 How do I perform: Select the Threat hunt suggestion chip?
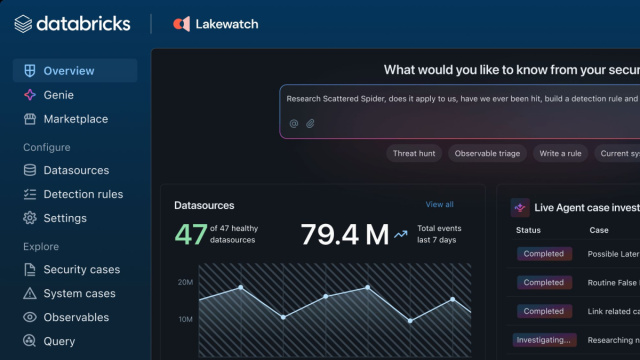pos(414,153)
